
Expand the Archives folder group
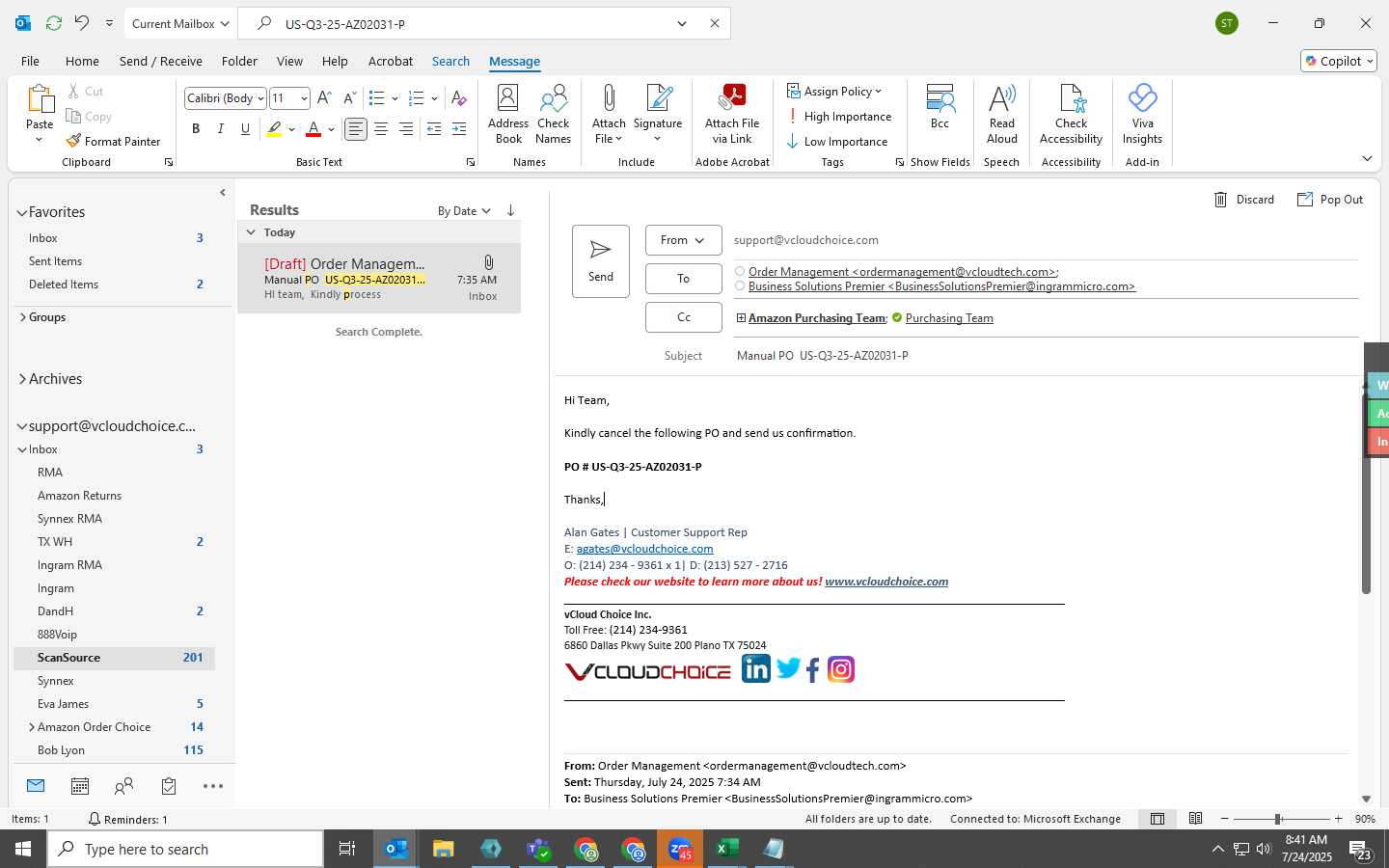pos(21,379)
